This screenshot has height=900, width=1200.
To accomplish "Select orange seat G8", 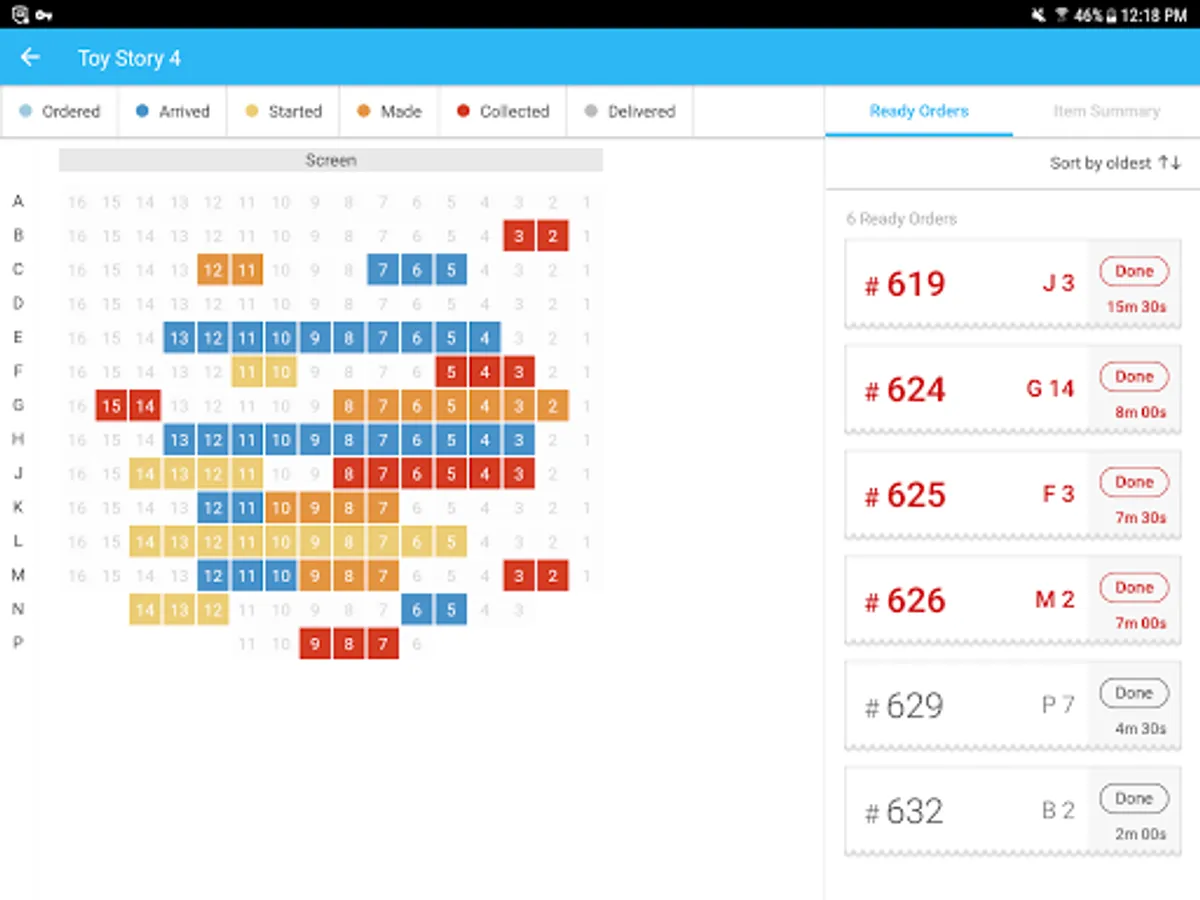I will 349,406.
